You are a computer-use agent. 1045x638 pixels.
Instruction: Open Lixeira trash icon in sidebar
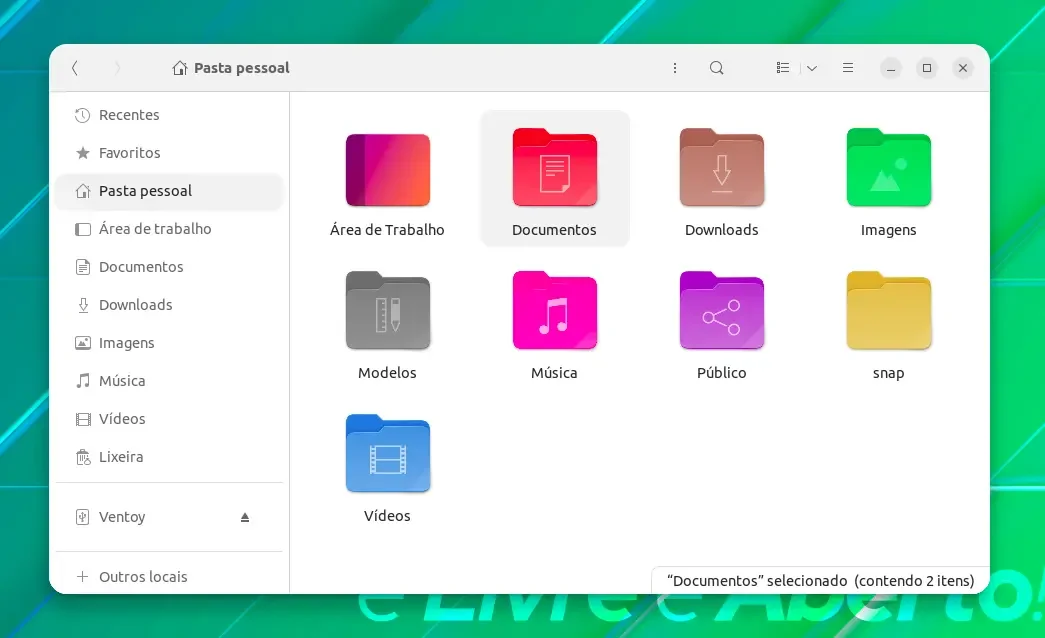[83, 457]
